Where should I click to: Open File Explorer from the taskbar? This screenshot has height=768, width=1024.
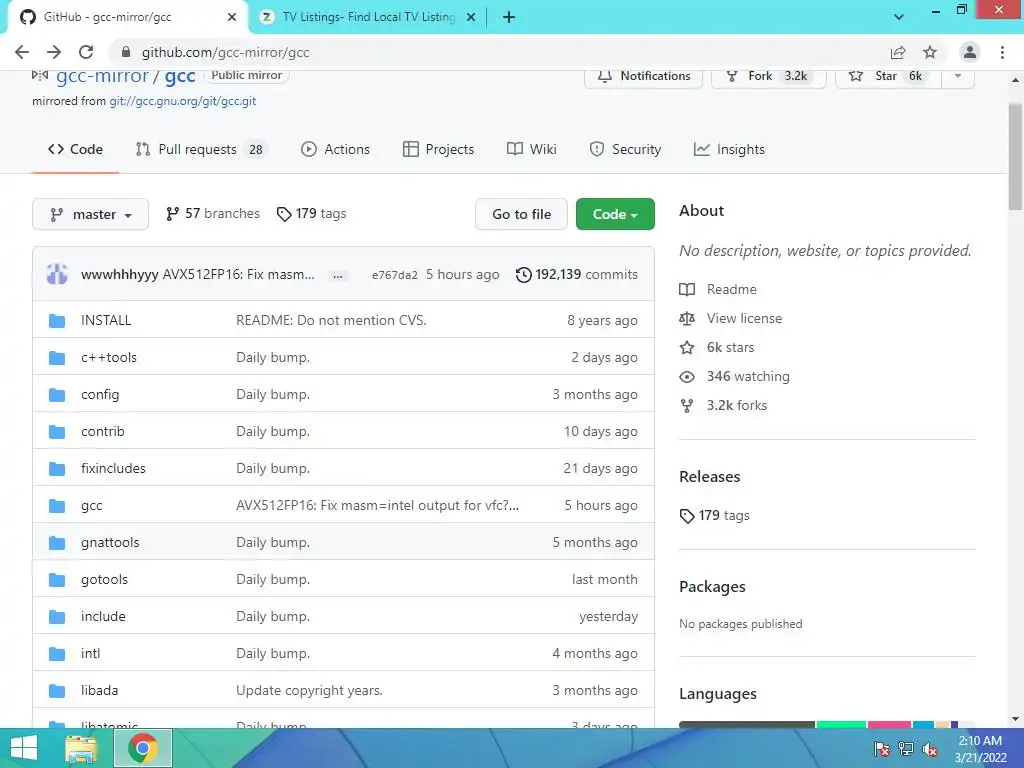click(x=81, y=748)
